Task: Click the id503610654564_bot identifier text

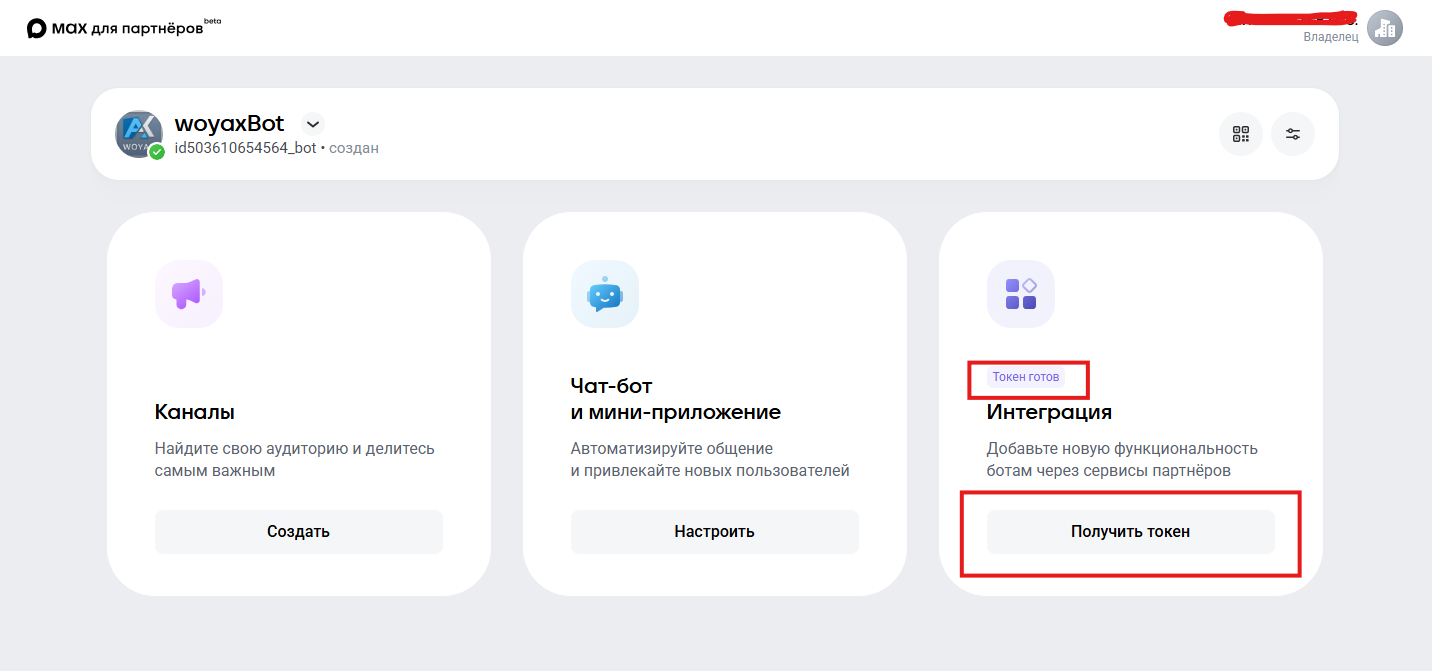Action: tap(245, 148)
